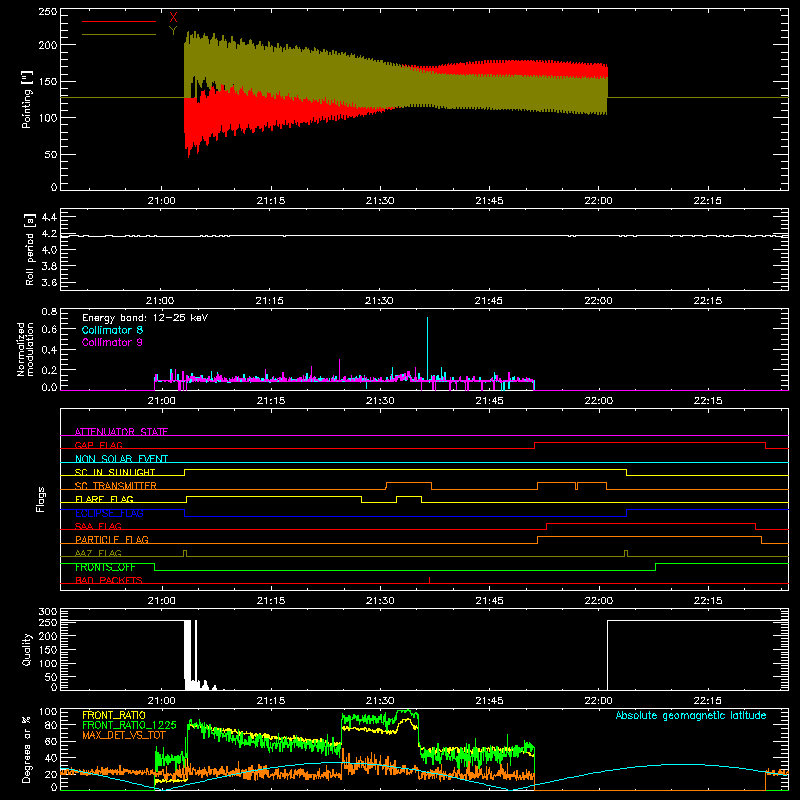This screenshot has height=800, width=800.
Task: Select the Y legend label
Action: point(173,31)
